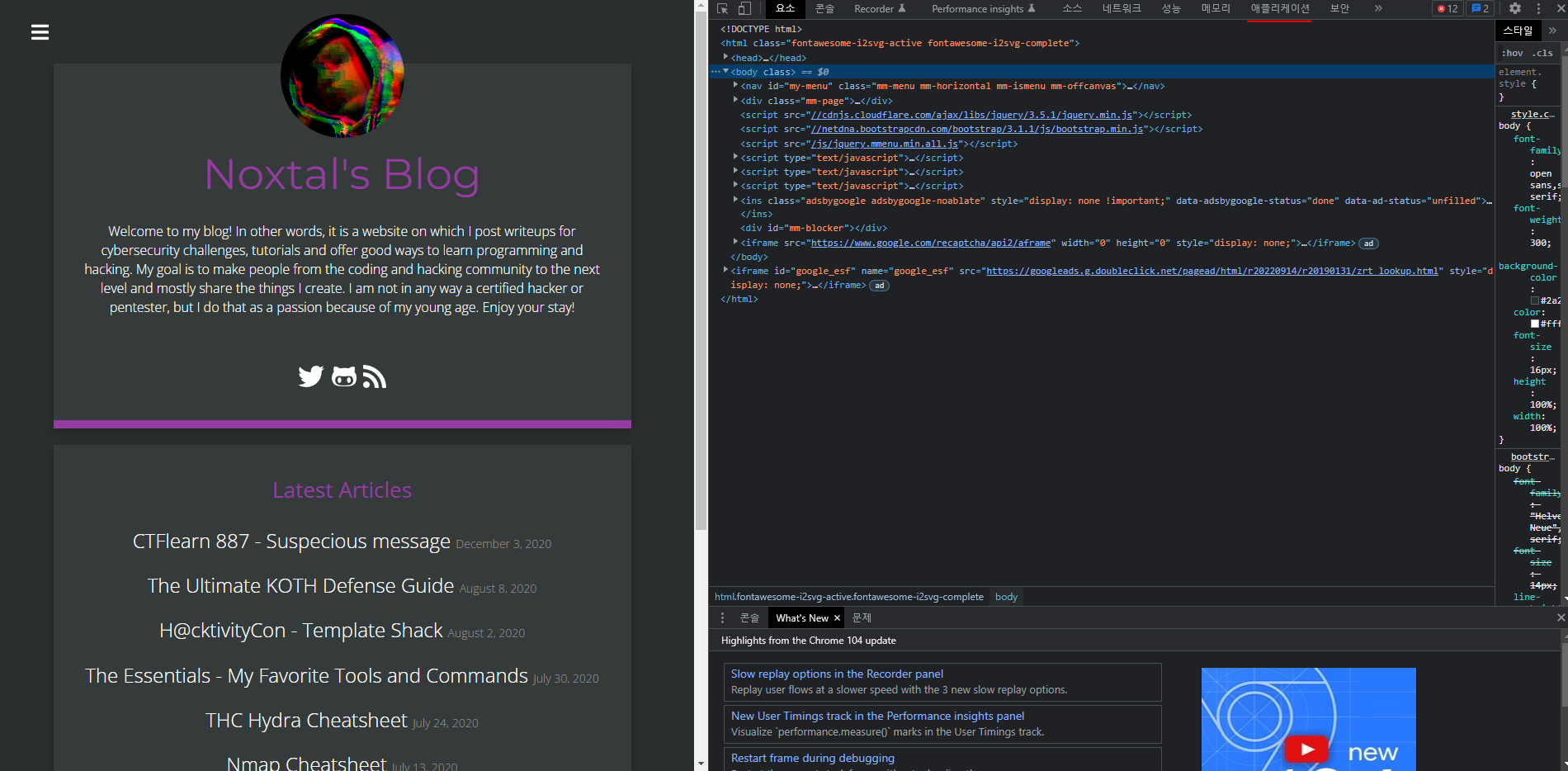The height and width of the screenshot is (771, 1568).
Task: Expand the nav my-menu node
Action: [x=735, y=85]
